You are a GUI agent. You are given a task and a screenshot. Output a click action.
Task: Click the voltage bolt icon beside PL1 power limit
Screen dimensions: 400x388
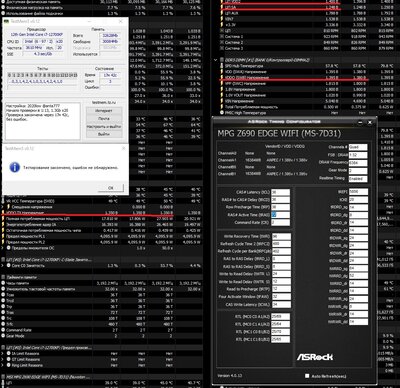point(3,236)
